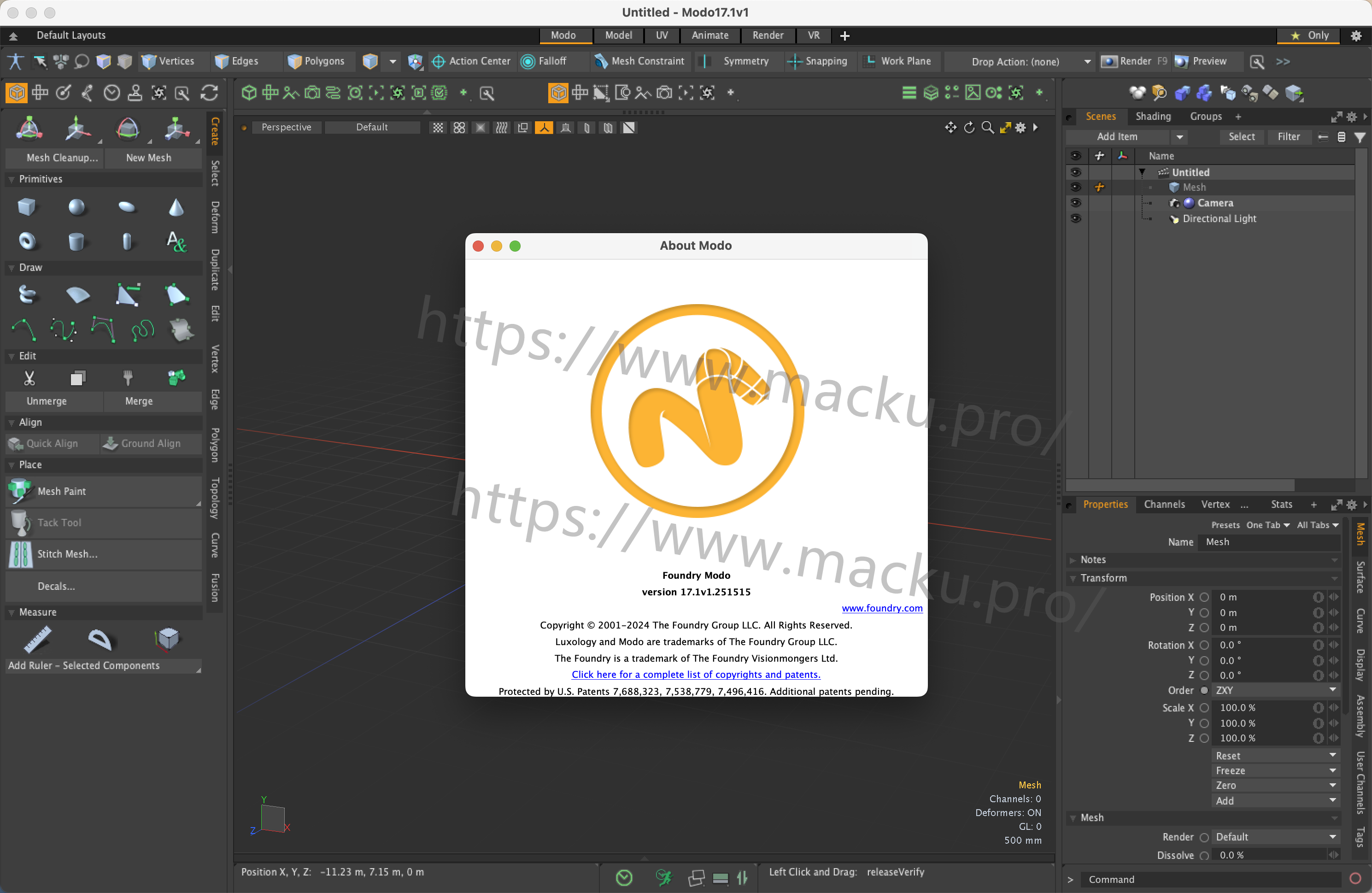
Task: Open the Schematic clock icon in status bar
Action: [x=624, y=877]
